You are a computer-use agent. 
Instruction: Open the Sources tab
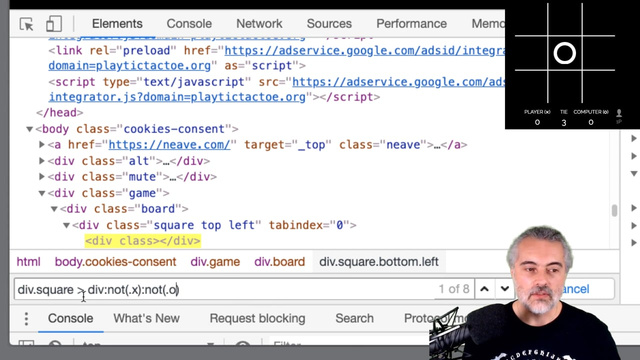click(329, 24)
